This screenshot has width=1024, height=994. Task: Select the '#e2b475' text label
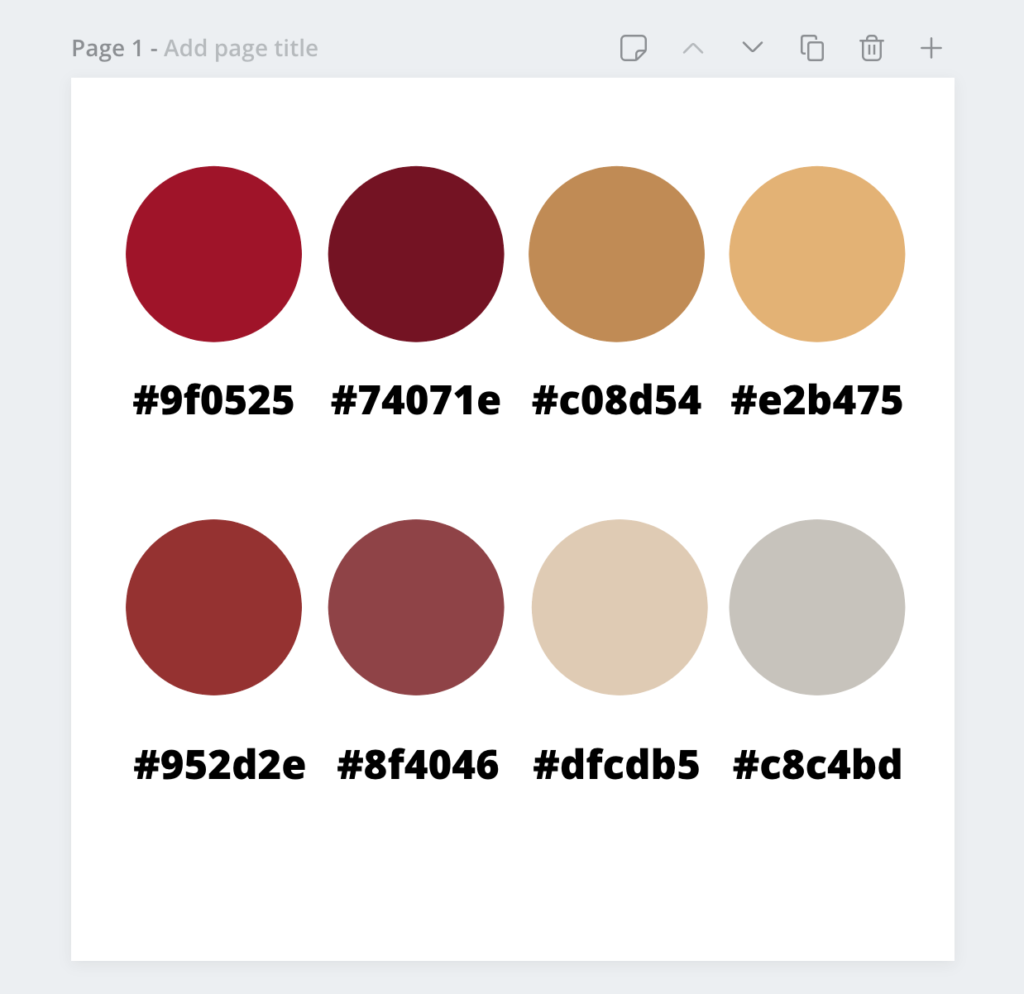(x=817, y=400)
